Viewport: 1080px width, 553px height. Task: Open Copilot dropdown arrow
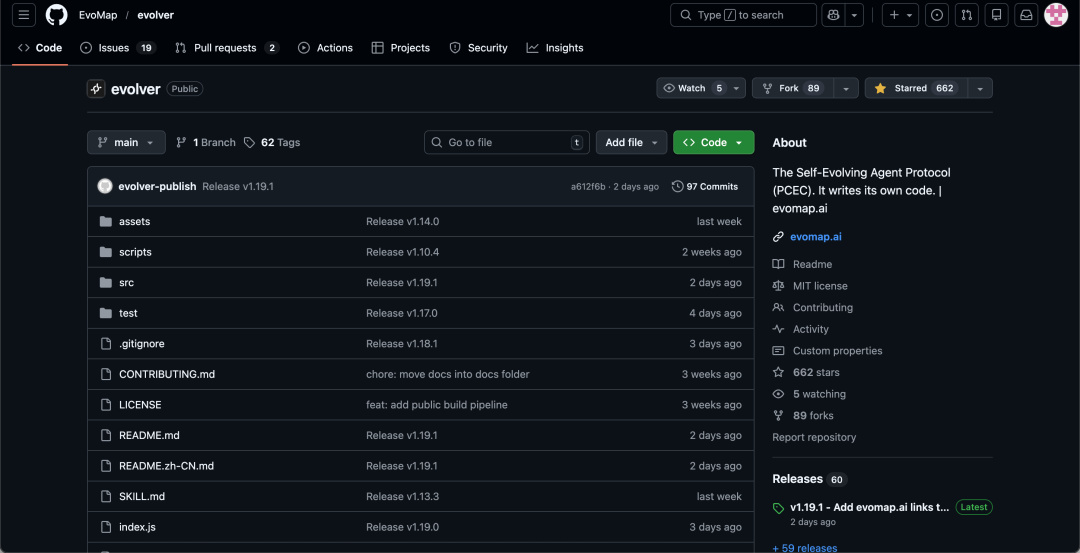[x=855, y=15]
